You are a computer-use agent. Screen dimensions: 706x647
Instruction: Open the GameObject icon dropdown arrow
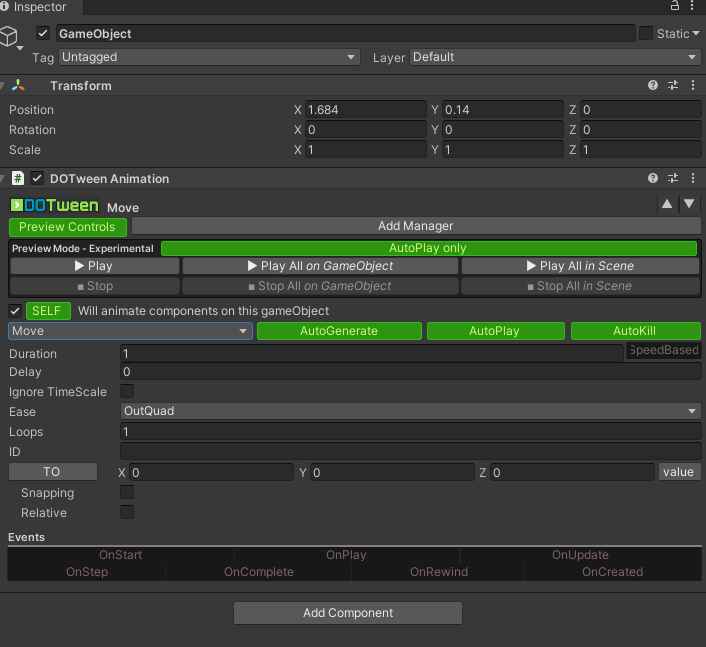tap(20, 48)
